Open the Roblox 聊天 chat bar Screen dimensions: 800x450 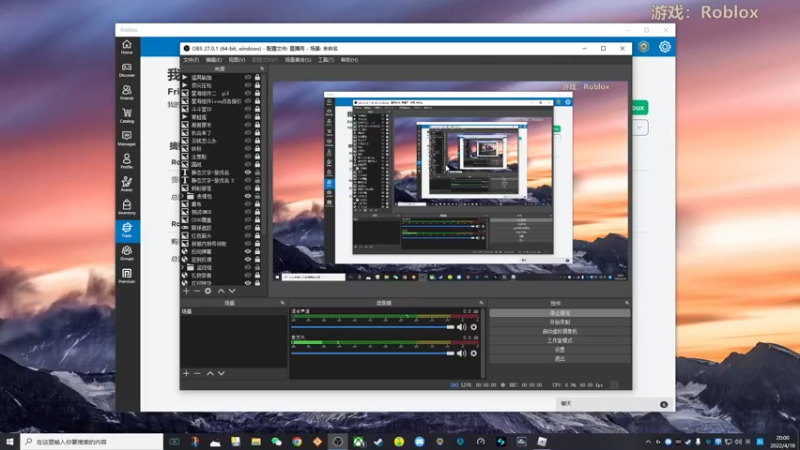[615, 404]
